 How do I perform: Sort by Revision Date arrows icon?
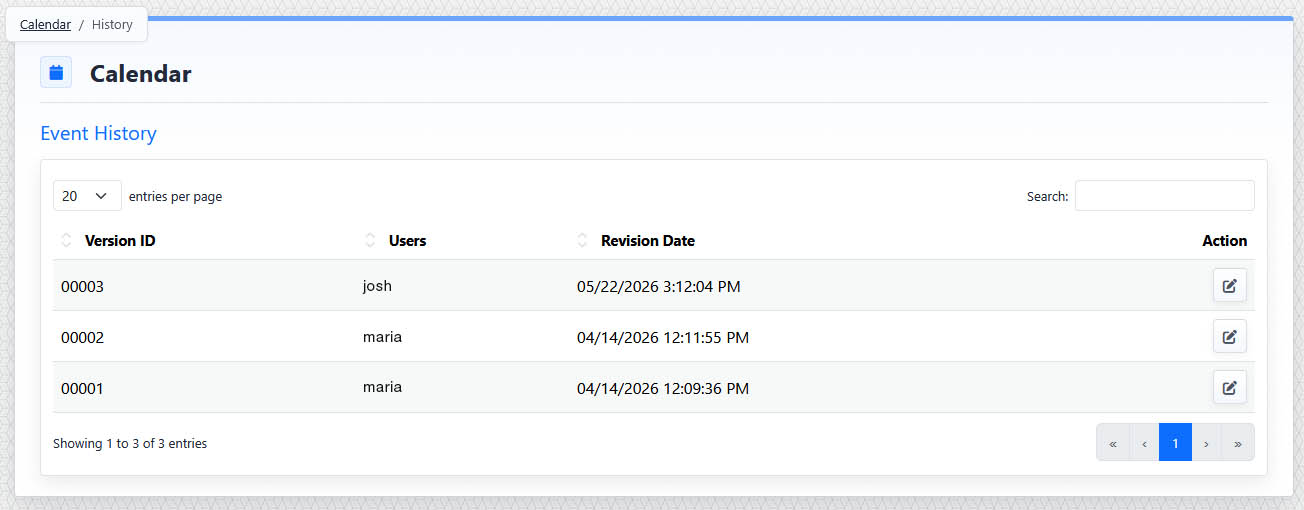(583, 240)
